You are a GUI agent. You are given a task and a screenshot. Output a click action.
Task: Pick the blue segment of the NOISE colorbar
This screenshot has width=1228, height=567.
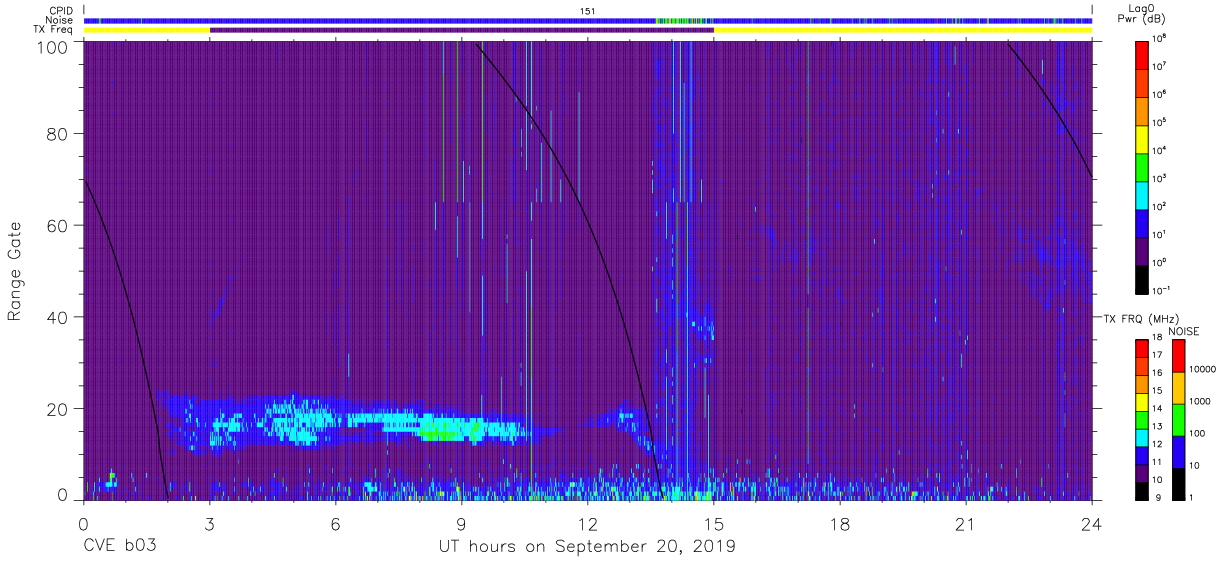point(1178,452)
